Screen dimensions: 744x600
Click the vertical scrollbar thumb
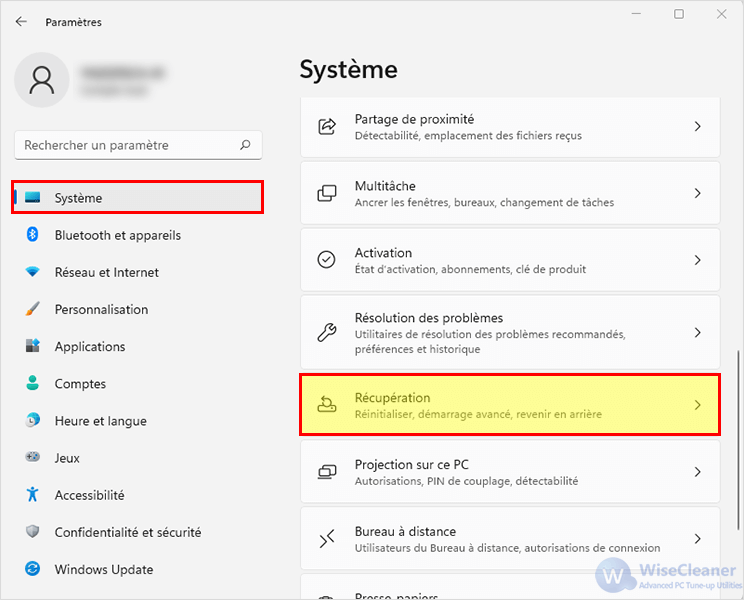738,441
